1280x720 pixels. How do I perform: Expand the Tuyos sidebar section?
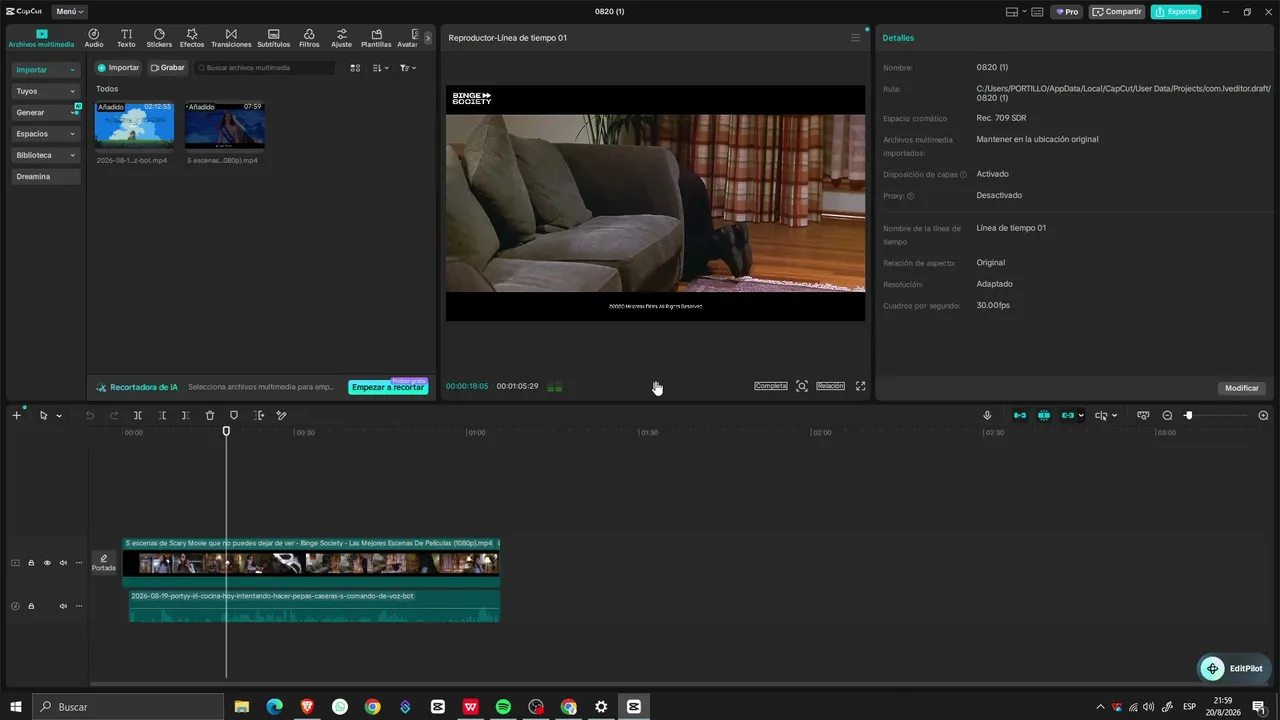[46, 91]
